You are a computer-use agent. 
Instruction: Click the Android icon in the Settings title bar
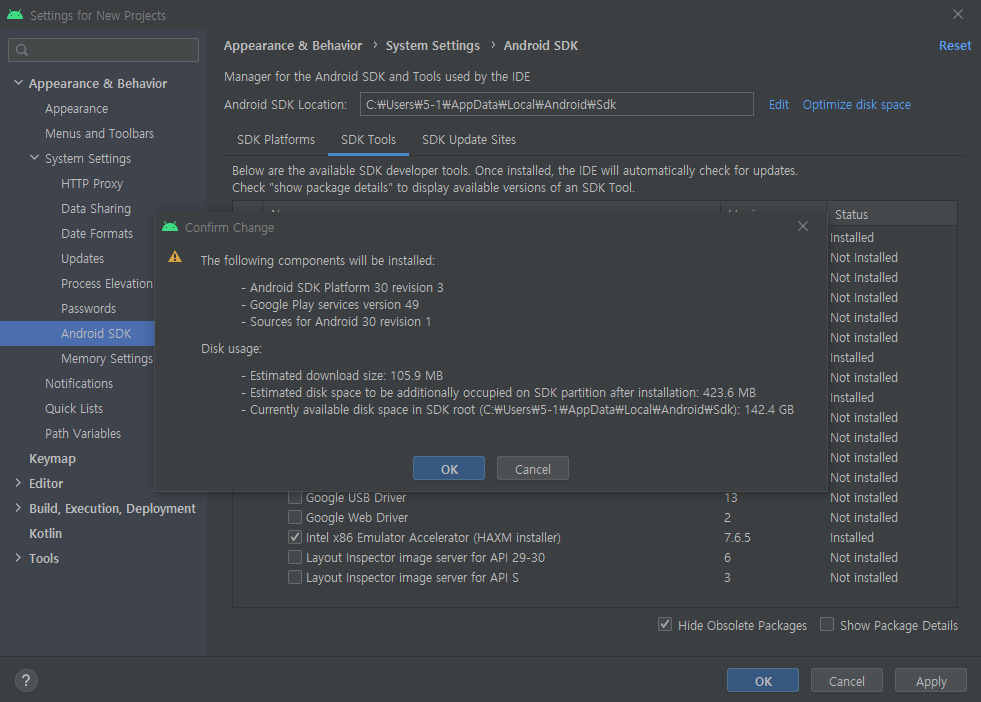coord(15,15)
